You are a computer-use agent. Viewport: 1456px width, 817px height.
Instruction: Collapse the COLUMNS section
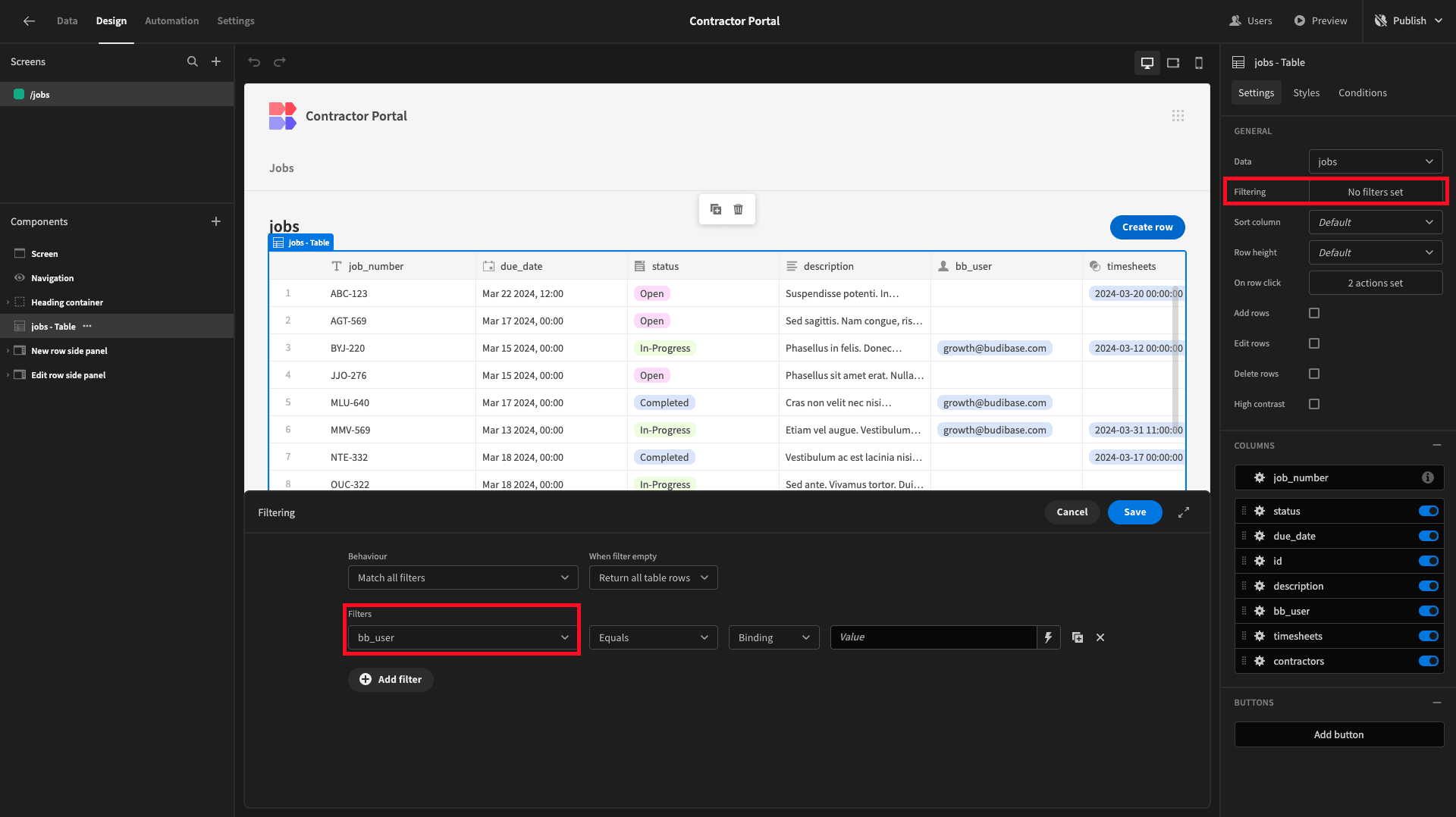coord(1437,445)
